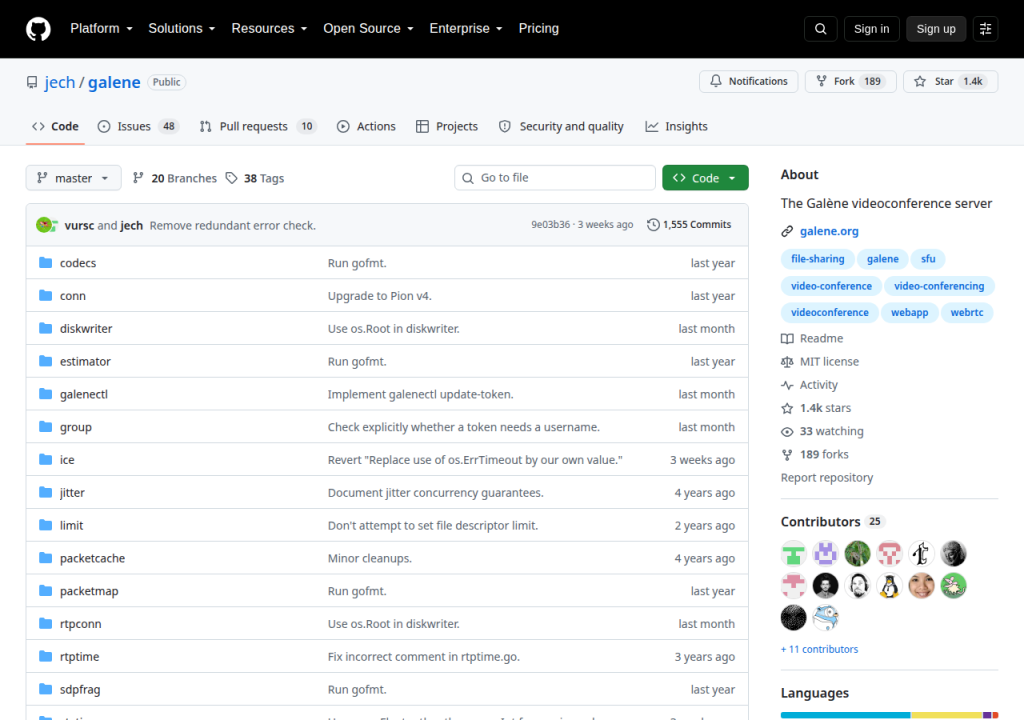Click the Sign in button
This screenshot has height=720, width=1024.
coord(871,29)
